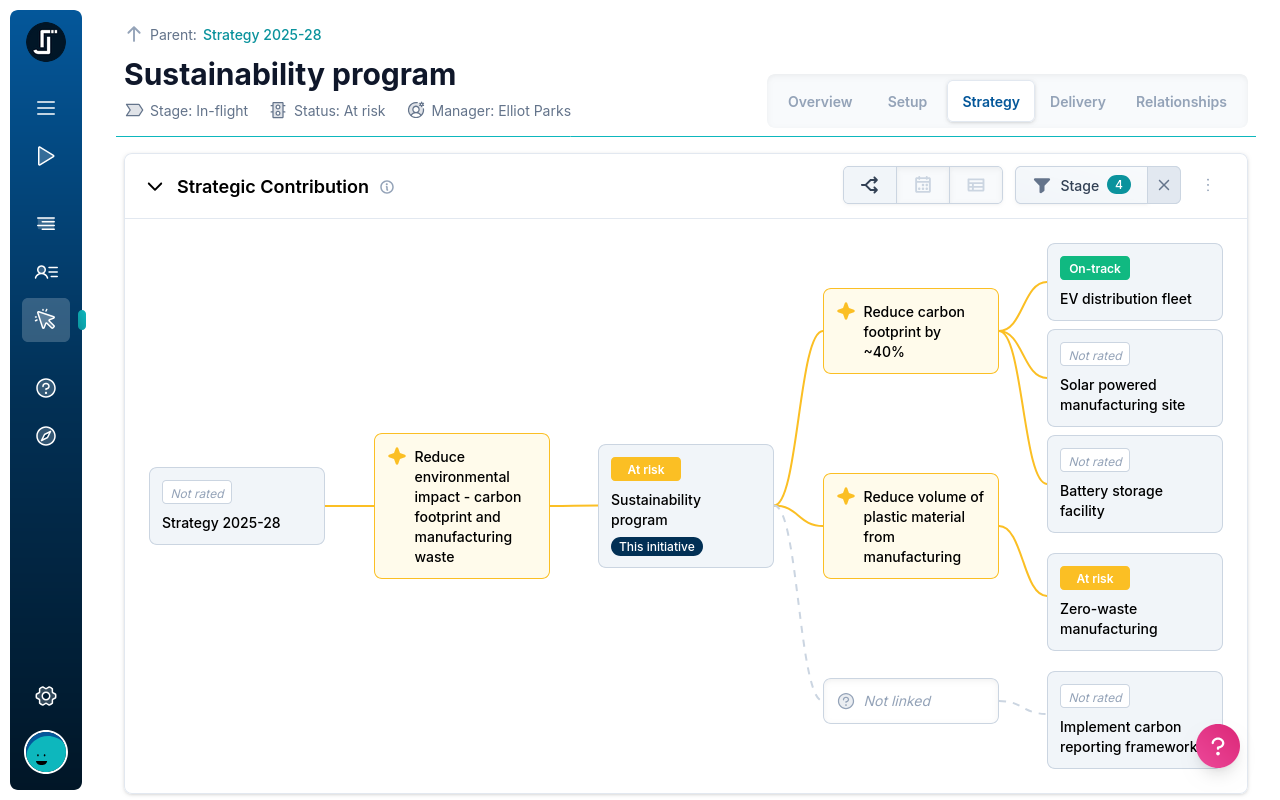
Task: Clear the Stage filter with X
Action: point(1164,185)
